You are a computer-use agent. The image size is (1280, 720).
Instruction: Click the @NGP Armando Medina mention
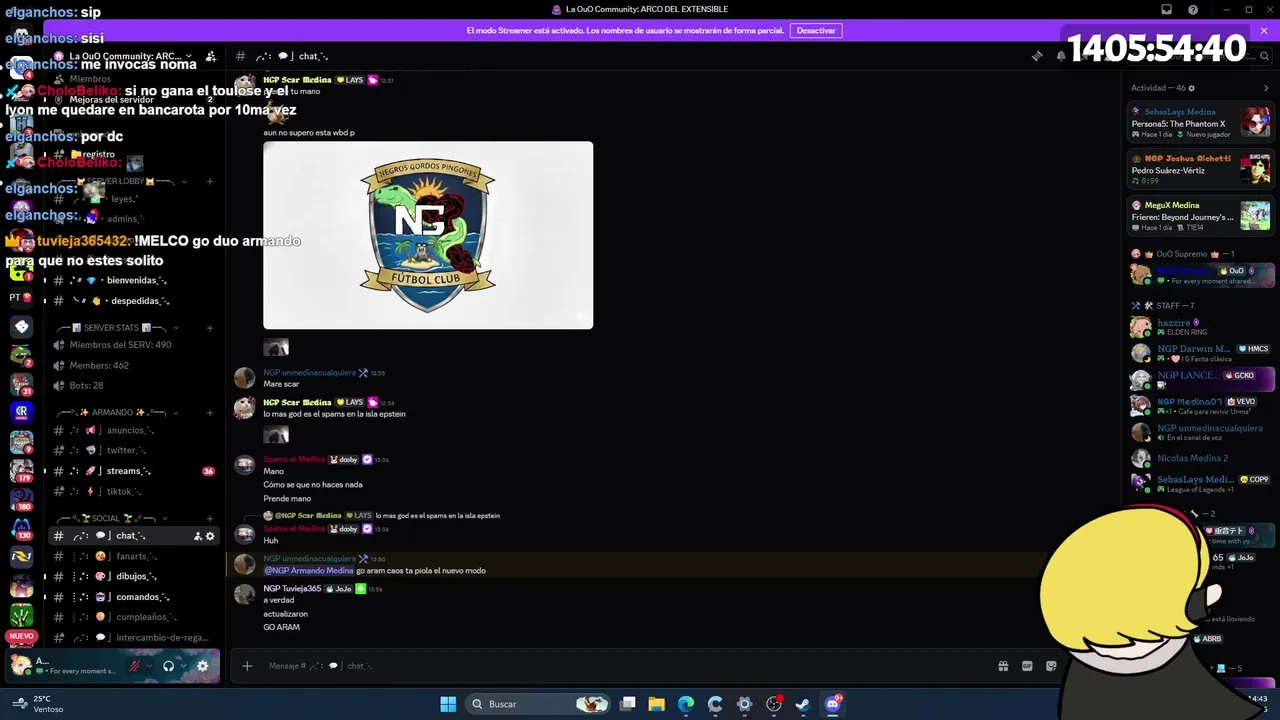pos(309,570)
